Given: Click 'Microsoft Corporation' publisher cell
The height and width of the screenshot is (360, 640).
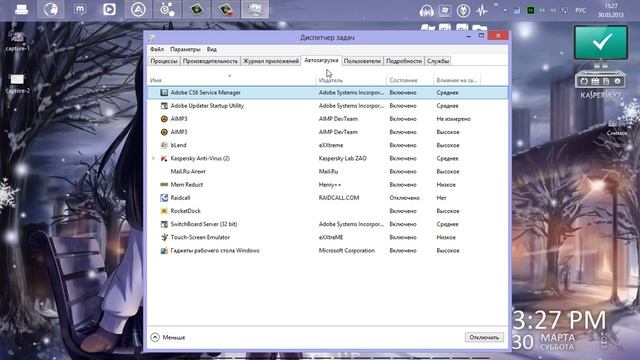Looking at the screenshot, I should [347, 251].
